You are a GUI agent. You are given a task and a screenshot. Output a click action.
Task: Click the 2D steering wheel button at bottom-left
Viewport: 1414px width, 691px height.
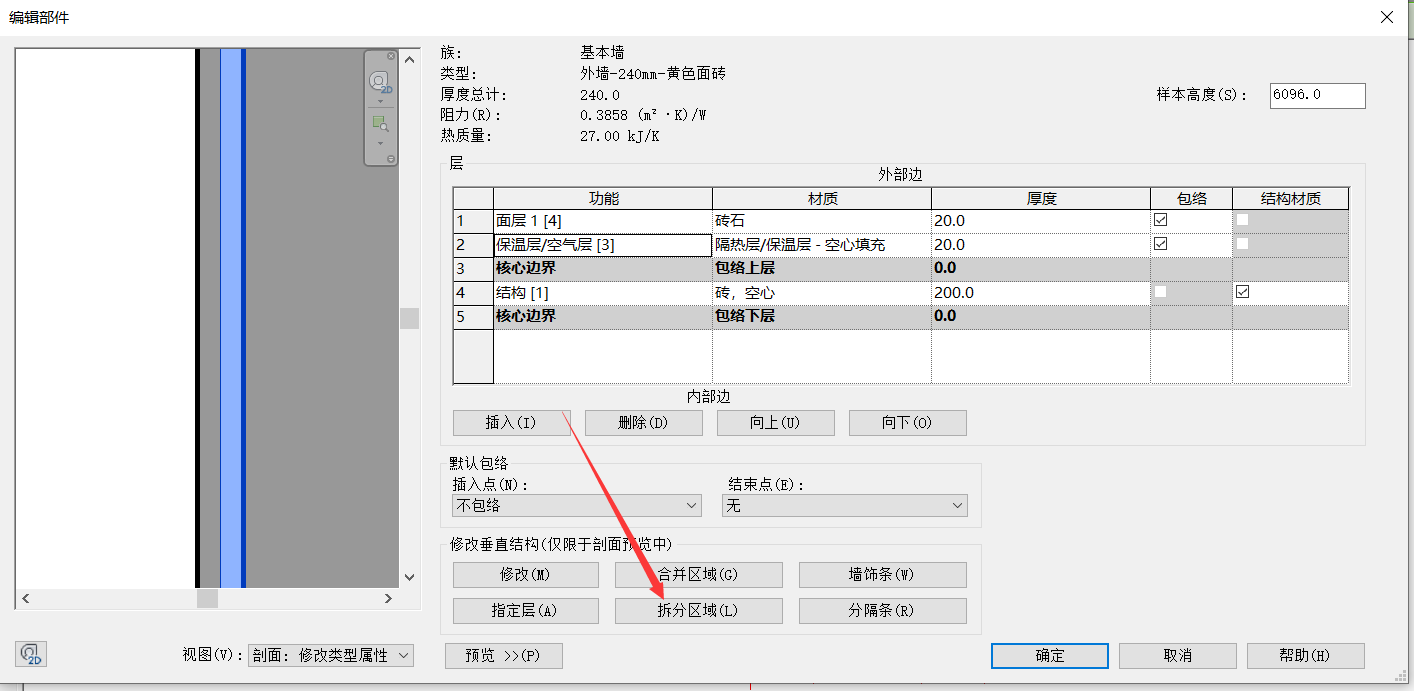point(31,655)
